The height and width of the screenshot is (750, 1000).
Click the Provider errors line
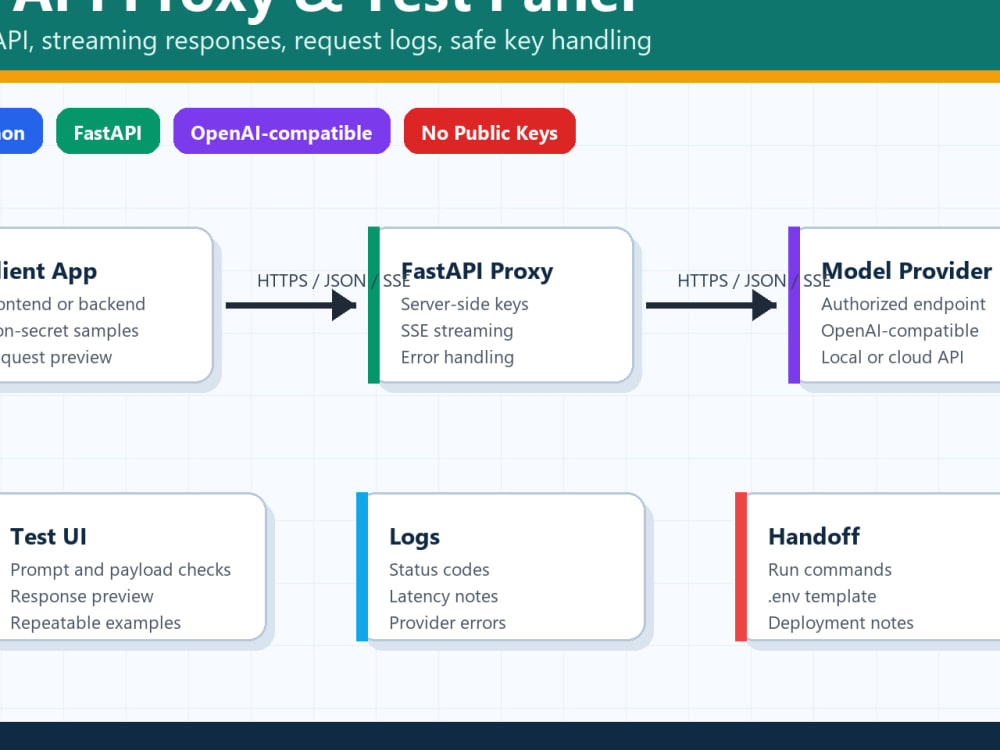447,622
